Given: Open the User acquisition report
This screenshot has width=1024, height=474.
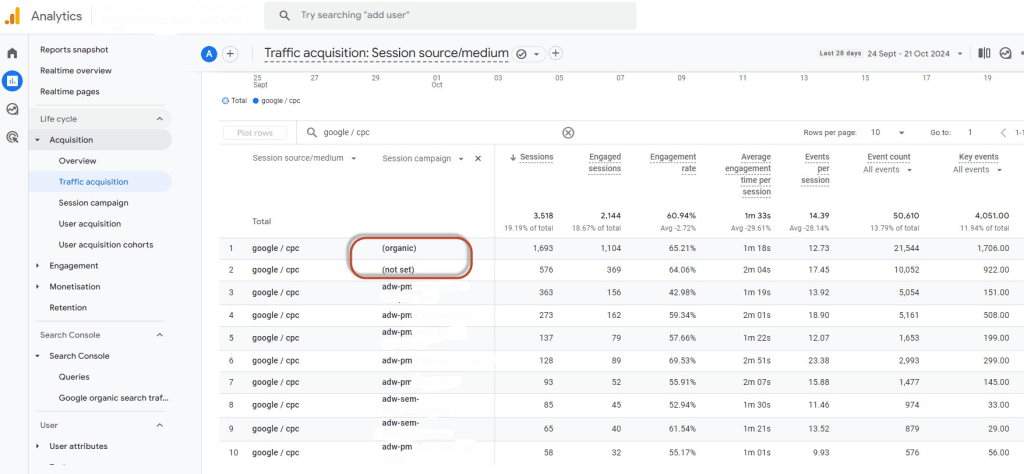Looking at the screenshot, I should point(89,223).
